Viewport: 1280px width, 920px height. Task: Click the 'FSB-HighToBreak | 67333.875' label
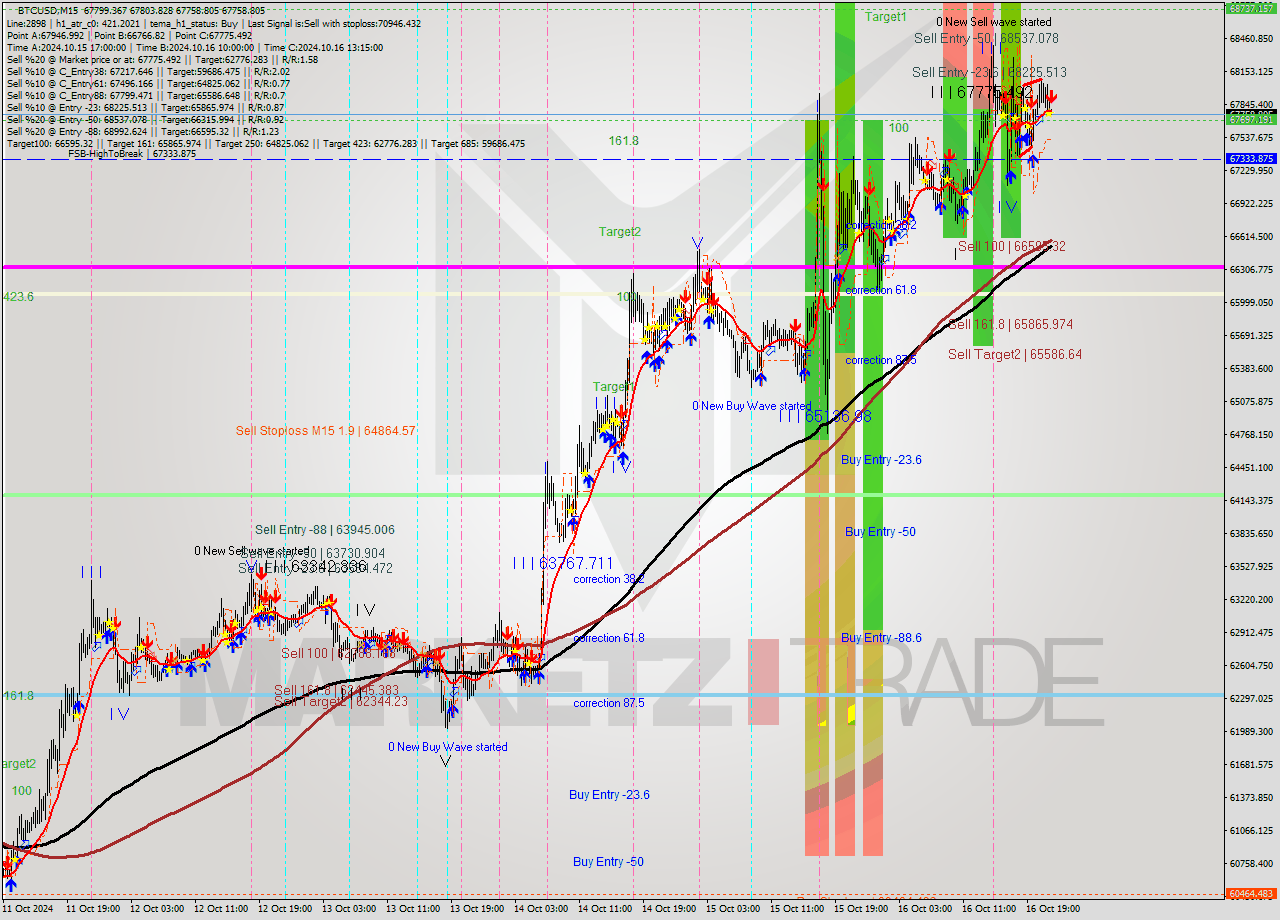click(132, 154)
